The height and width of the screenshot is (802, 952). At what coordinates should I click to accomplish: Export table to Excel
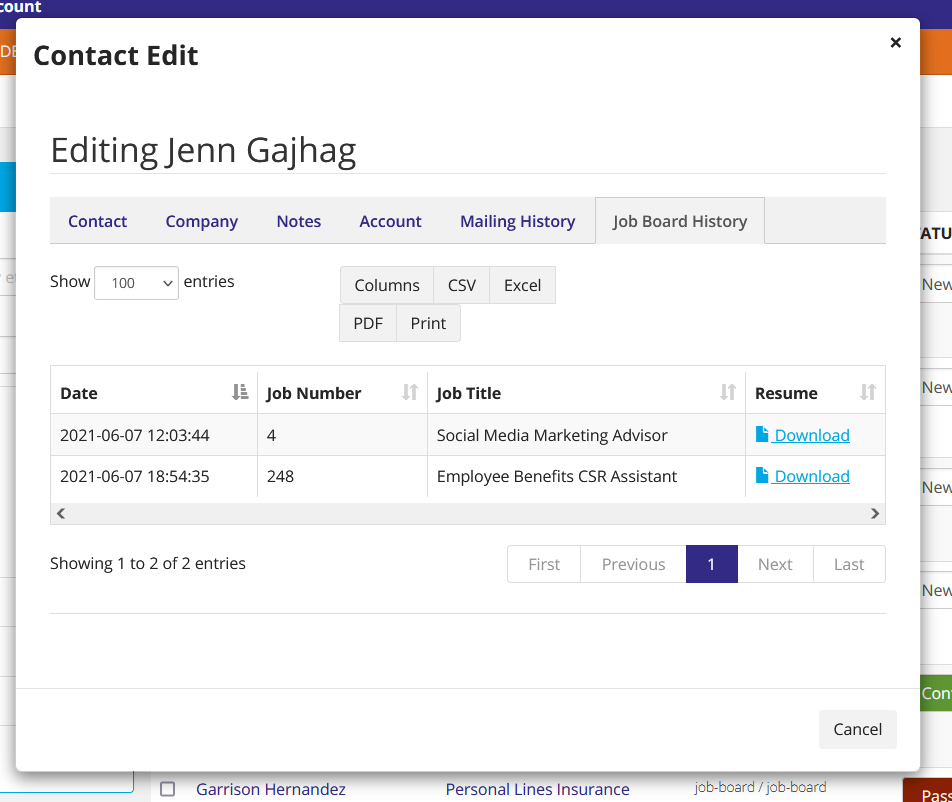(522, 285)
